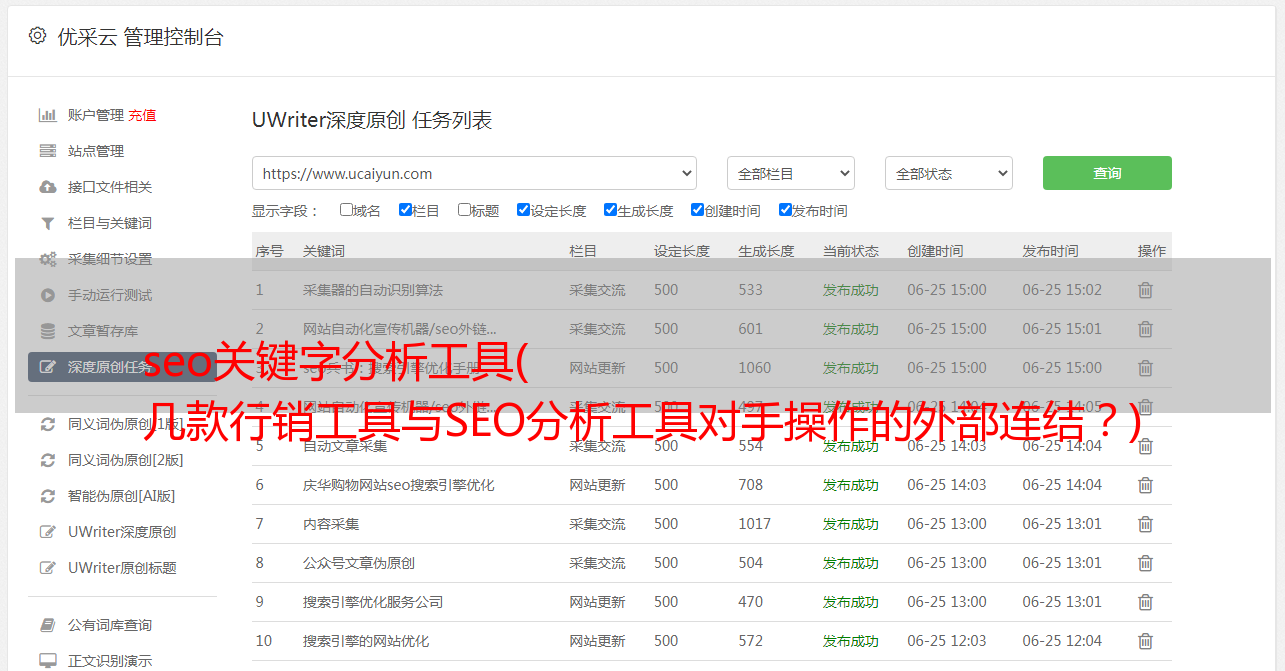Screen dimensions: 1285x671
Task: Open 站点管理 via its server icon
Action: click(47, 151)
